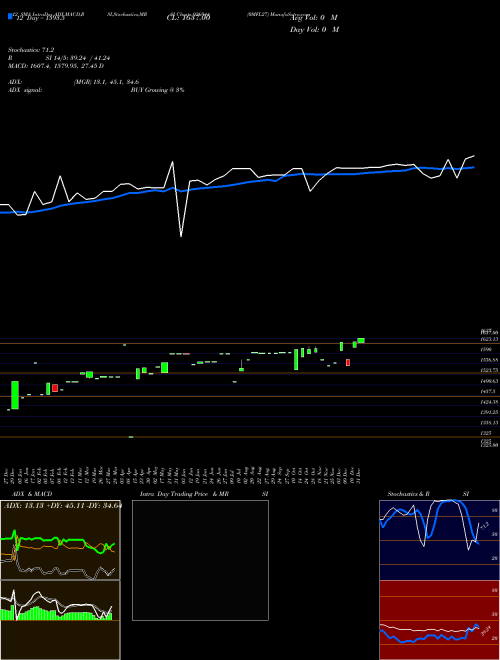Viewport: 500px width, 660px height.
Task: Click the 'ADX & MACD' panel title
Action: tap(32, 494)
